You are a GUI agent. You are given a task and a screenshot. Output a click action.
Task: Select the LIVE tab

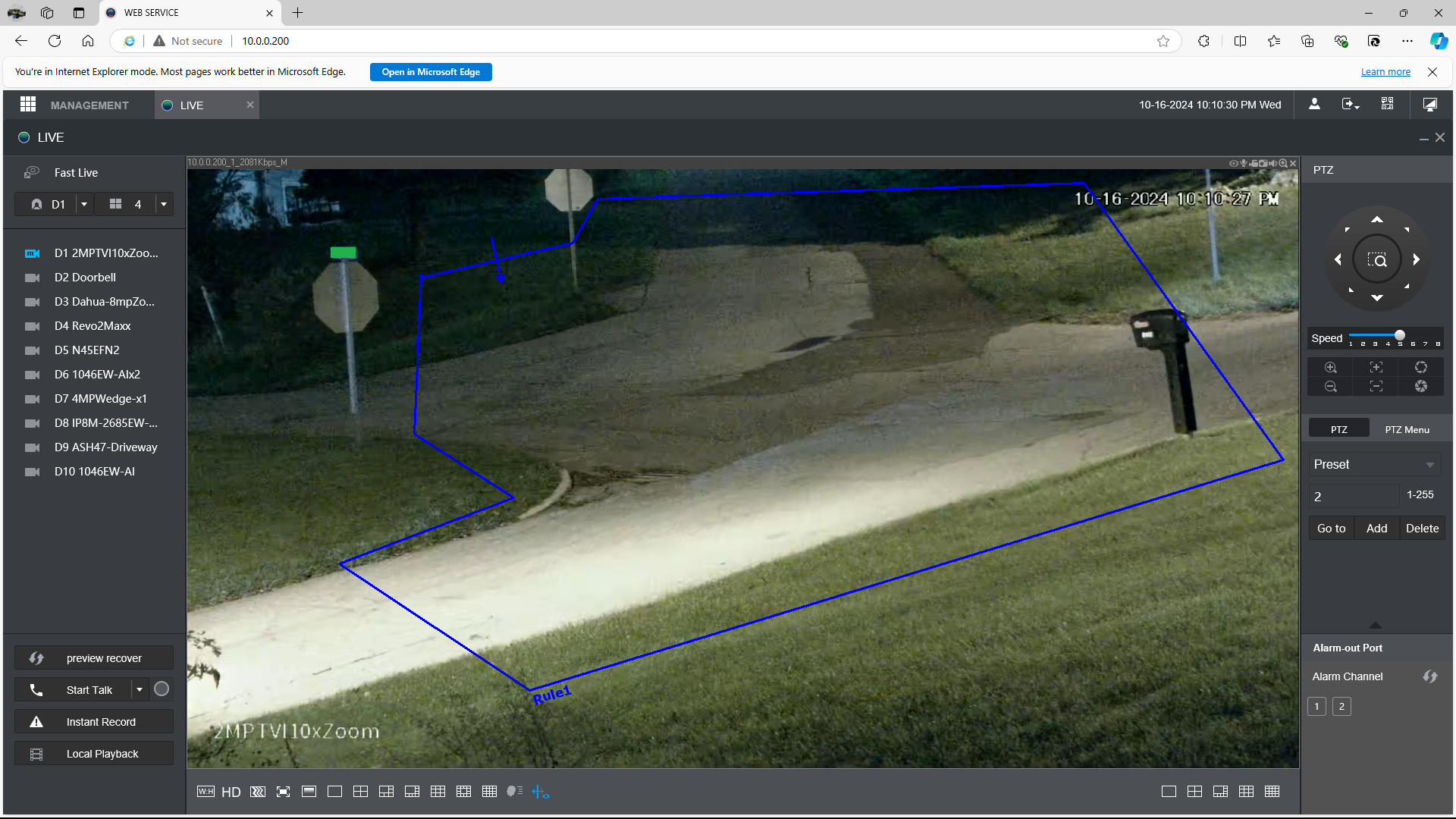click(x=206, y=105)
